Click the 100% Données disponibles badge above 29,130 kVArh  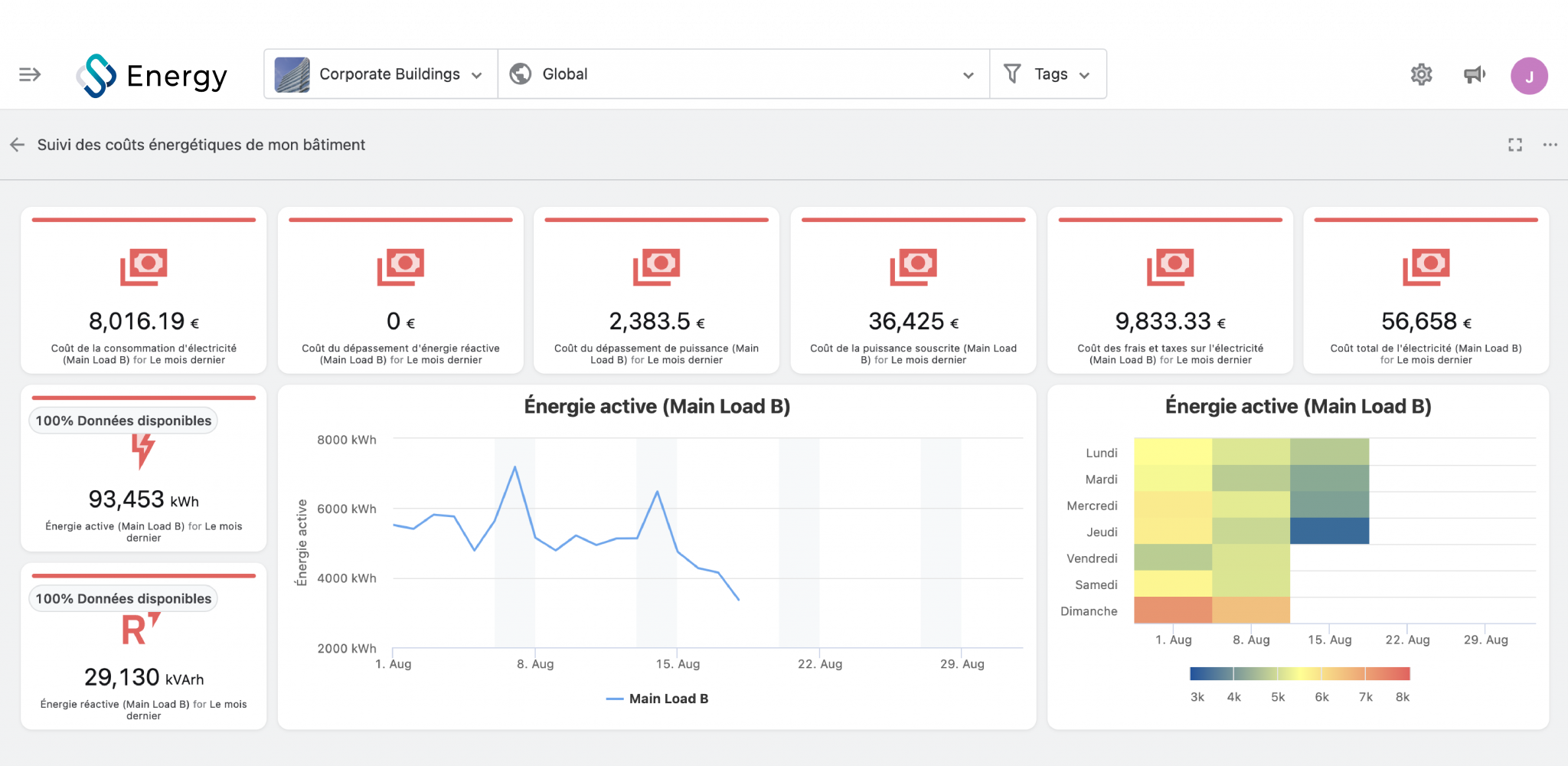[x=123, y=598]
